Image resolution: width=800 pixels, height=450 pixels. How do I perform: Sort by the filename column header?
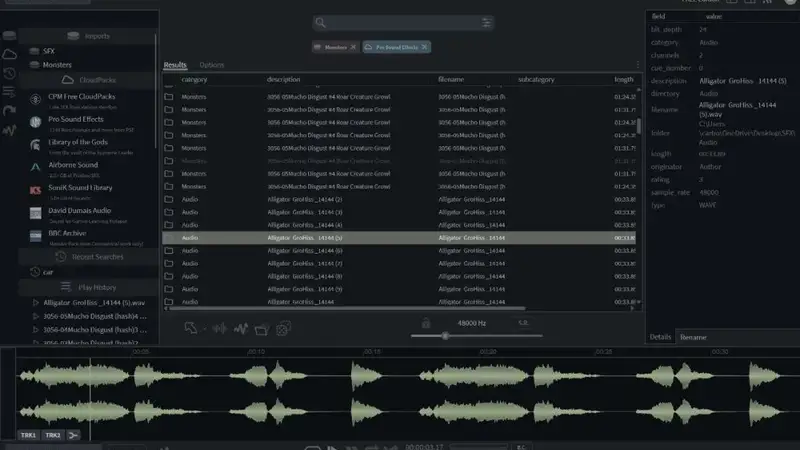point(451,79)
